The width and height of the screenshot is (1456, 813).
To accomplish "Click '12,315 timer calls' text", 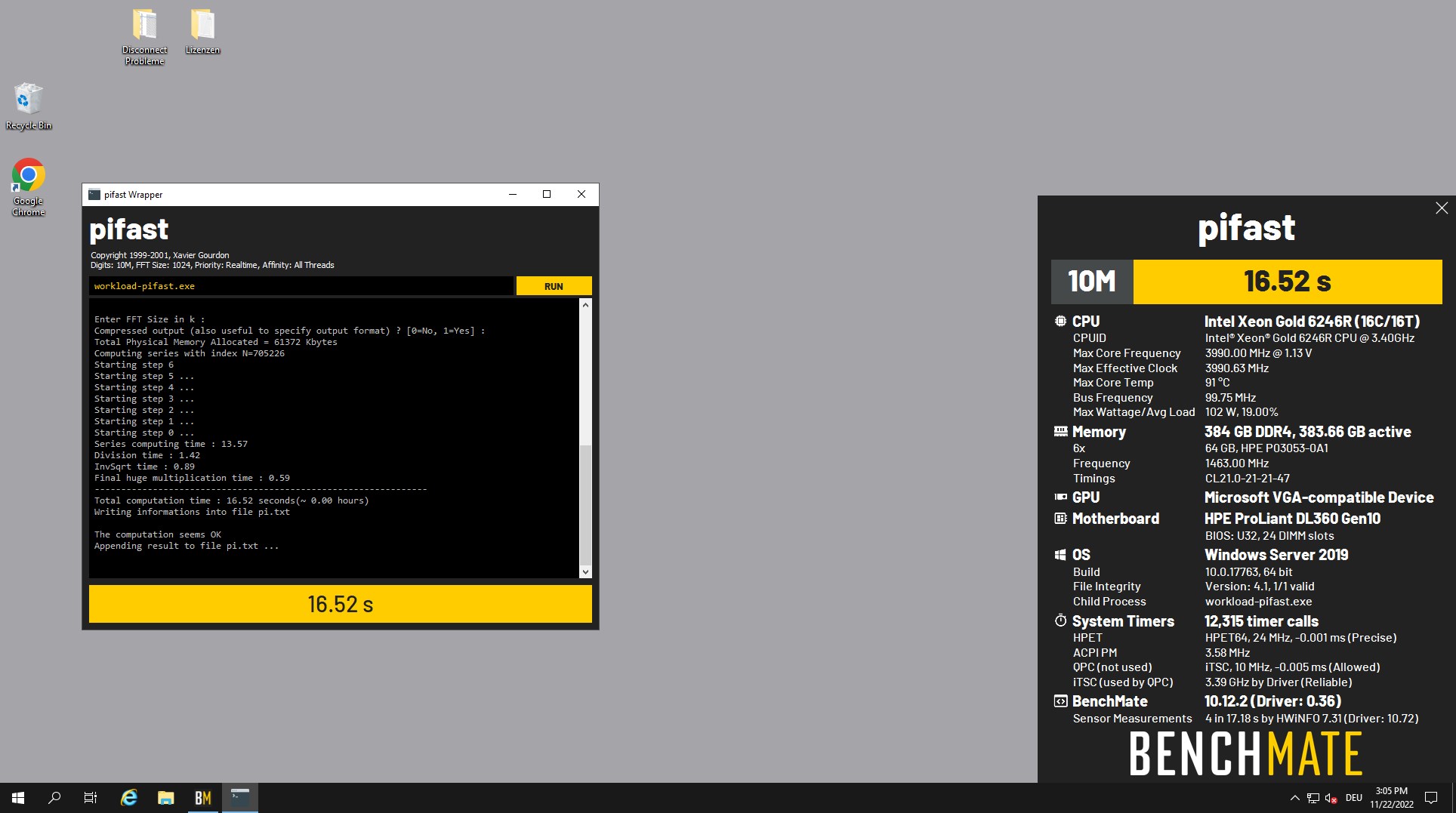I will click(x=1261, y=621).
